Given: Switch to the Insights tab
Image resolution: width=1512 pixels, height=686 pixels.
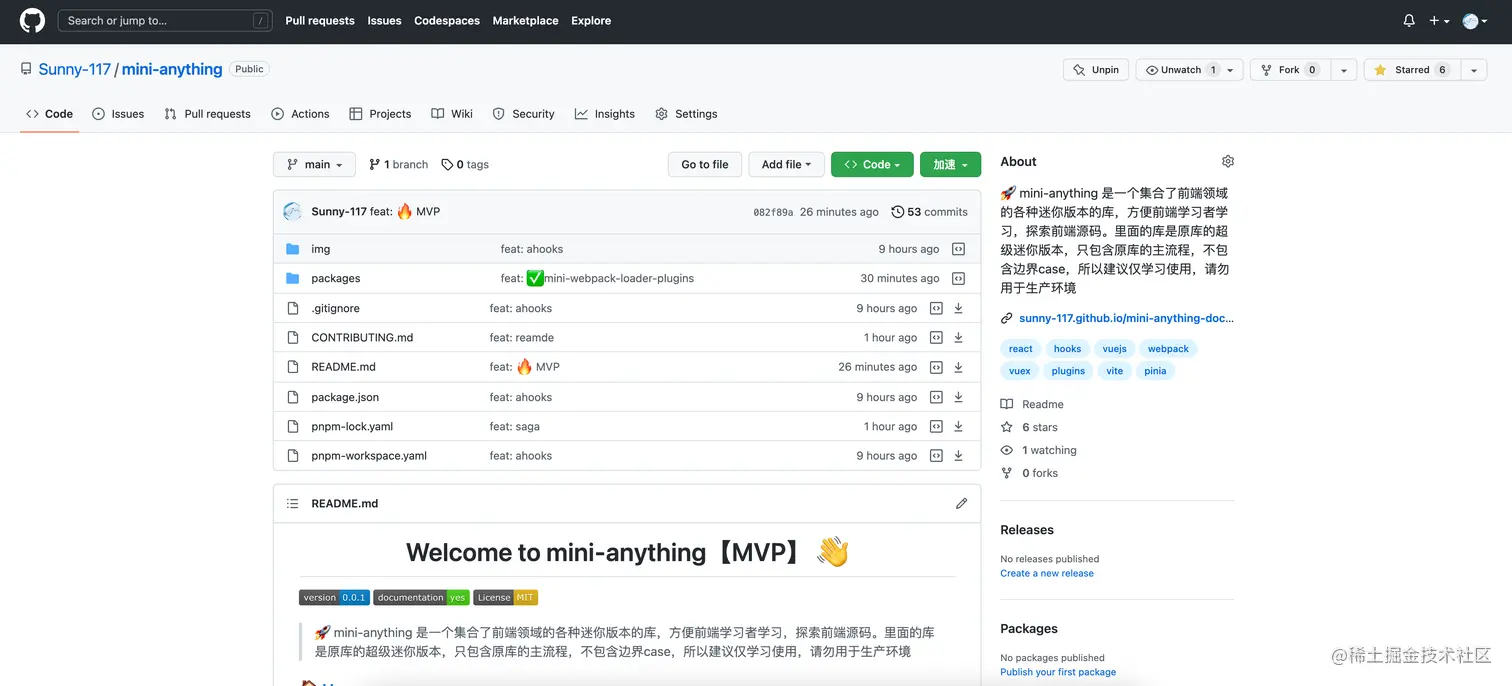Looking at the screenshot, I should point(605,114).
